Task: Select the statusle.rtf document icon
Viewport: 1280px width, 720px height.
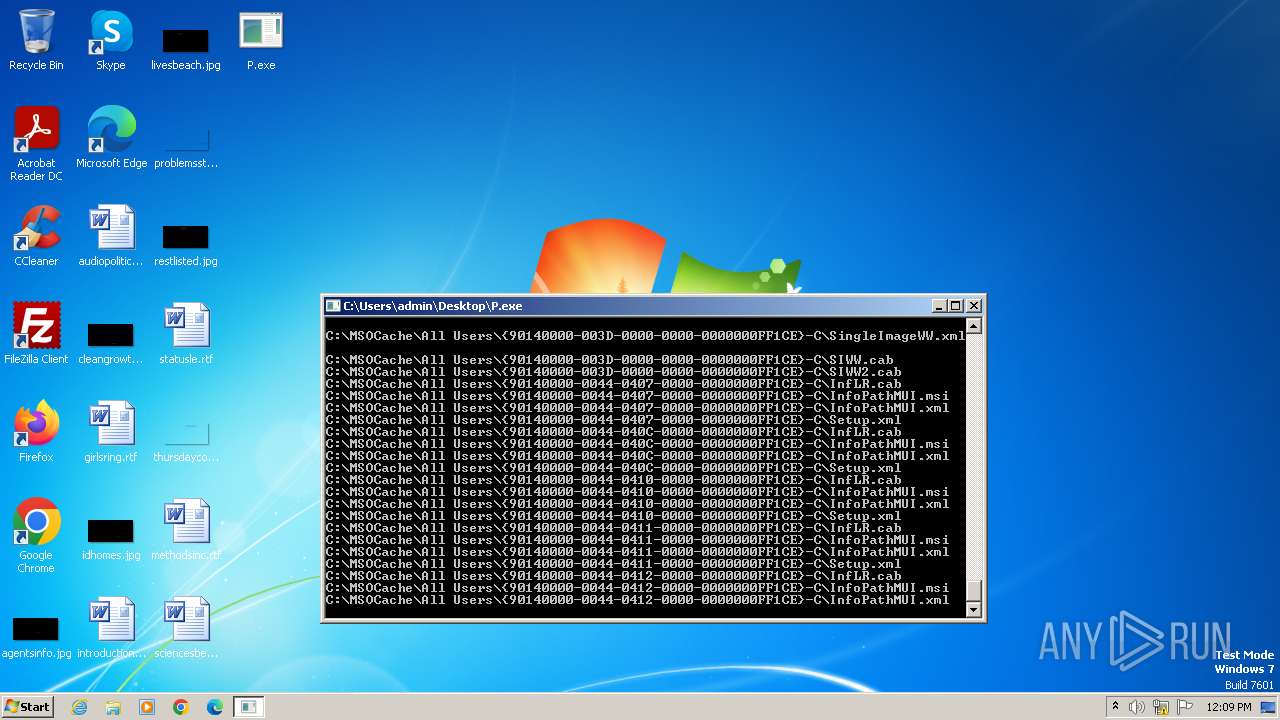Action: (x=186, y=334)
